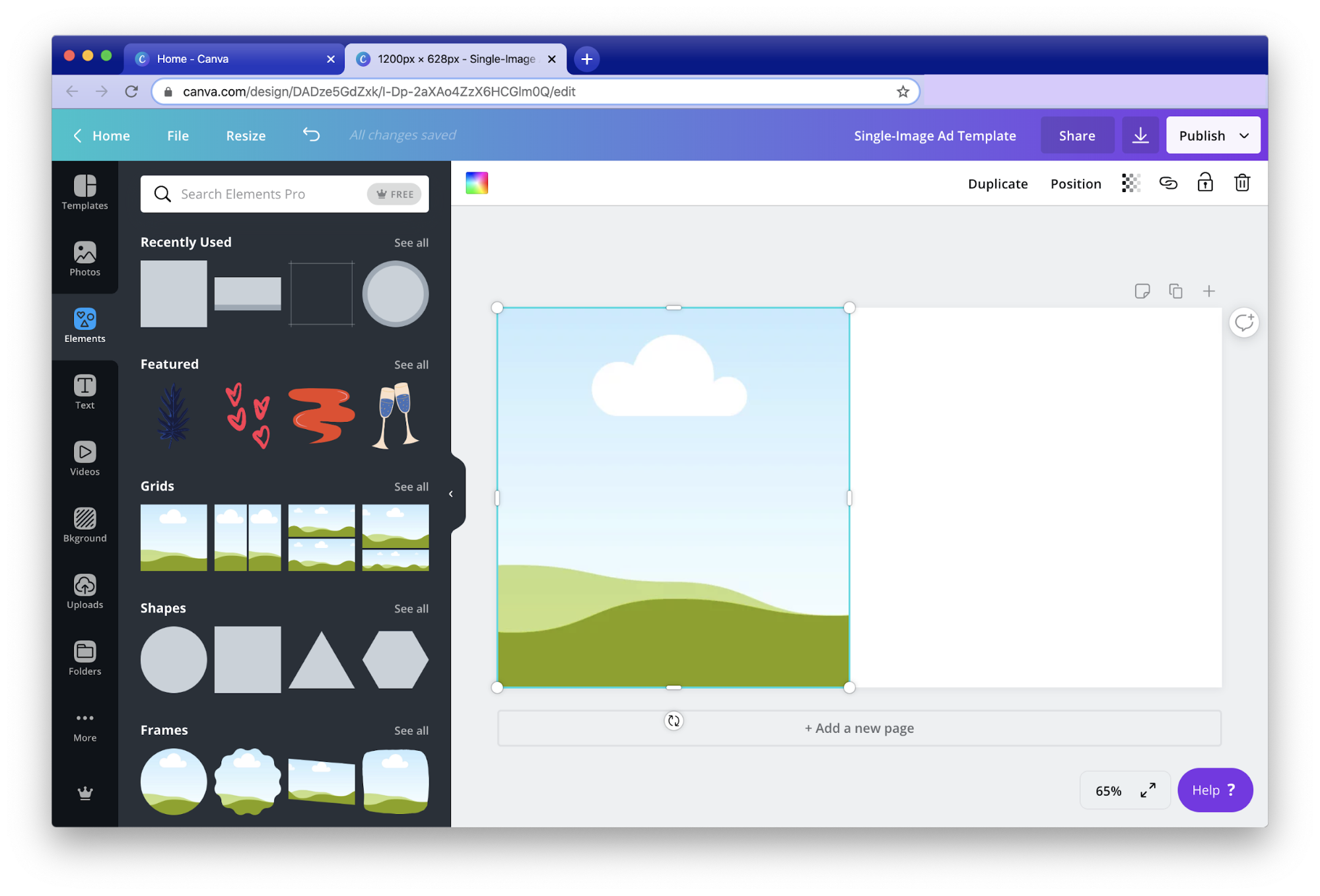Click the Share button
1320x896 pixels.
pos(1076,135)
